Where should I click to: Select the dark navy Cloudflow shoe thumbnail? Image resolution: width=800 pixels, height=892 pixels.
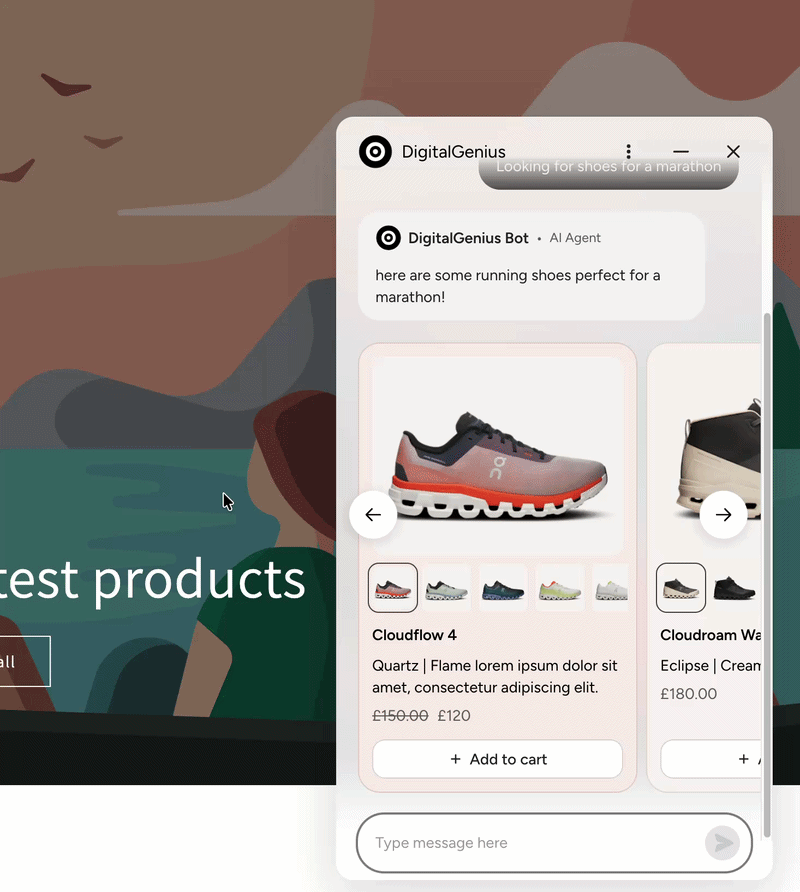[x=502, y=588]
